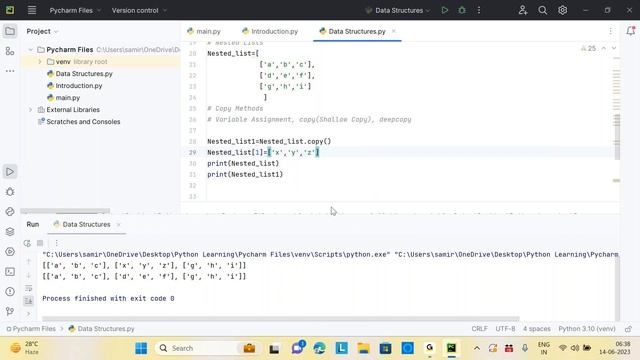Click the project panel horizontal scrollbar
The width and height of the screenshot is (640, 360).
(x=65, y=211)
